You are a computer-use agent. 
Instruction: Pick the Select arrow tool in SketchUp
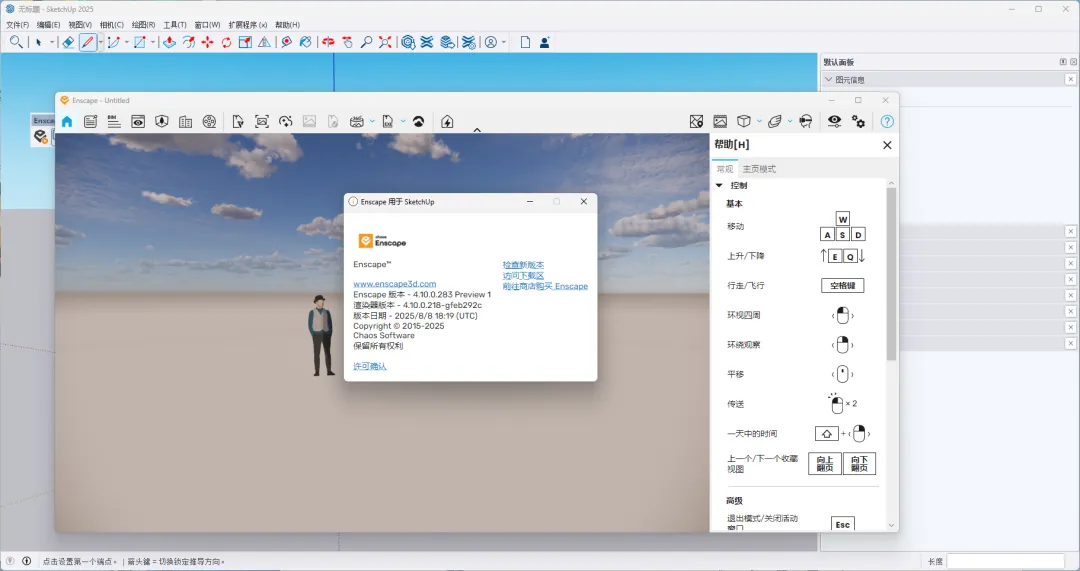tap(39, 42)
